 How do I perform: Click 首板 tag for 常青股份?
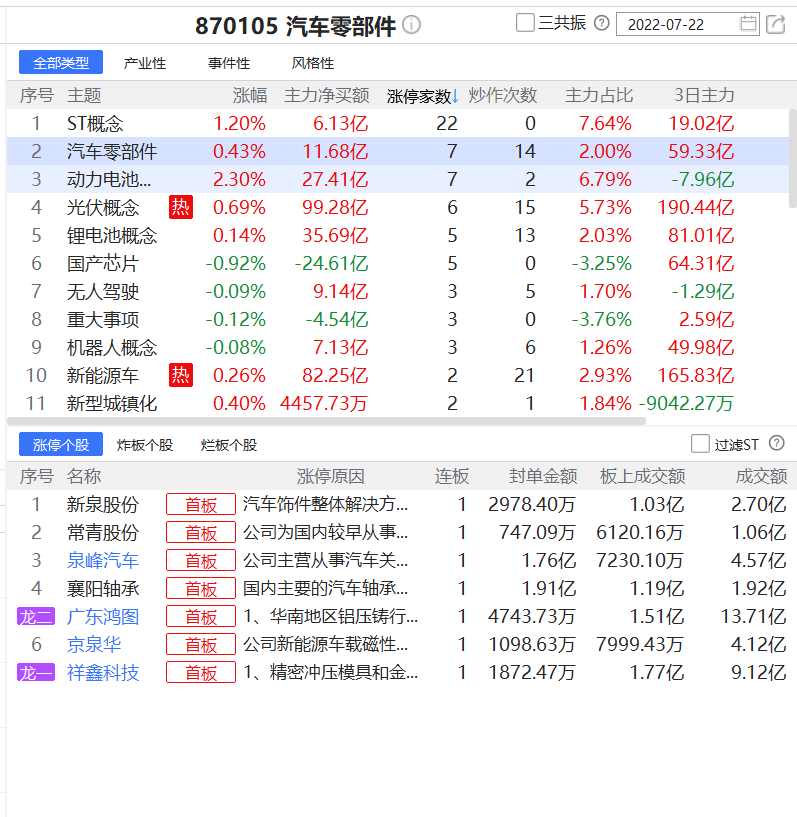(x=201, y=533)
